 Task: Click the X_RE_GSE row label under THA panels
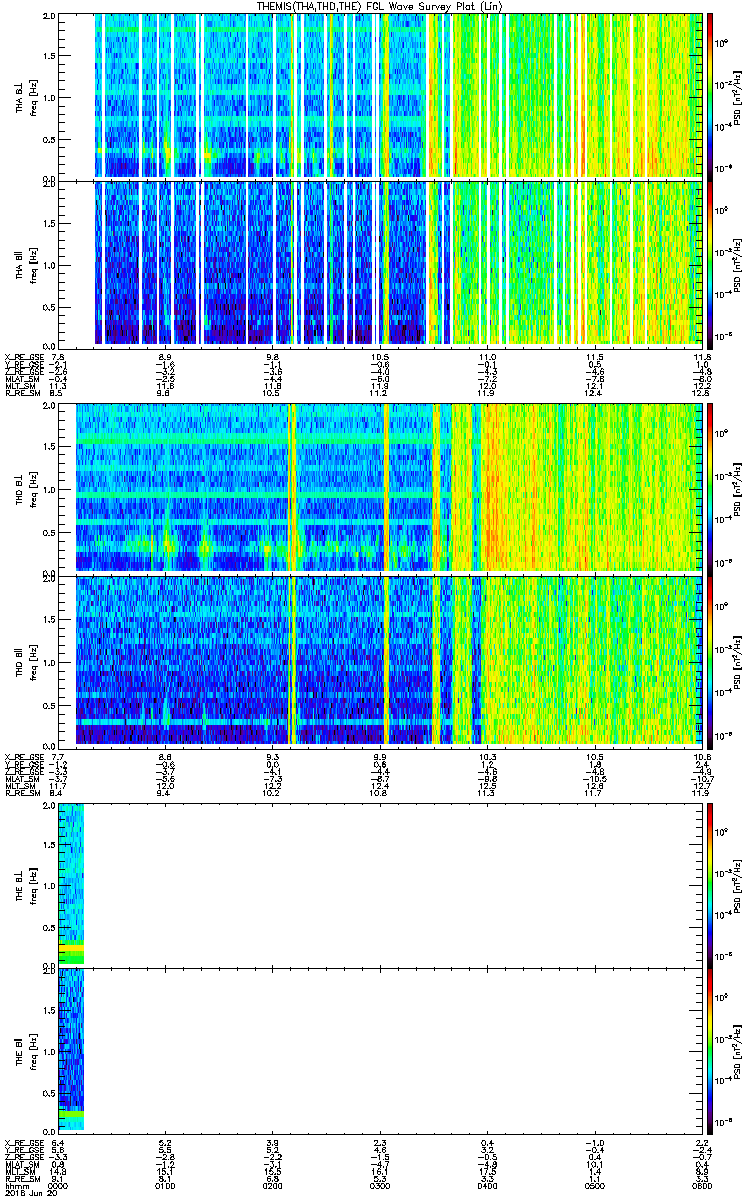(x=24, y=356)
